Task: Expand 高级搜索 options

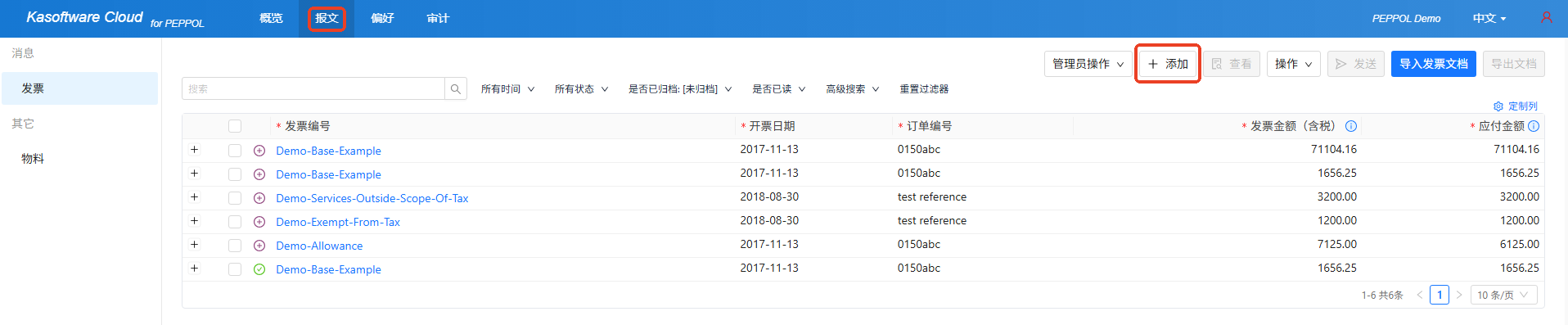Action: [852, 89]
